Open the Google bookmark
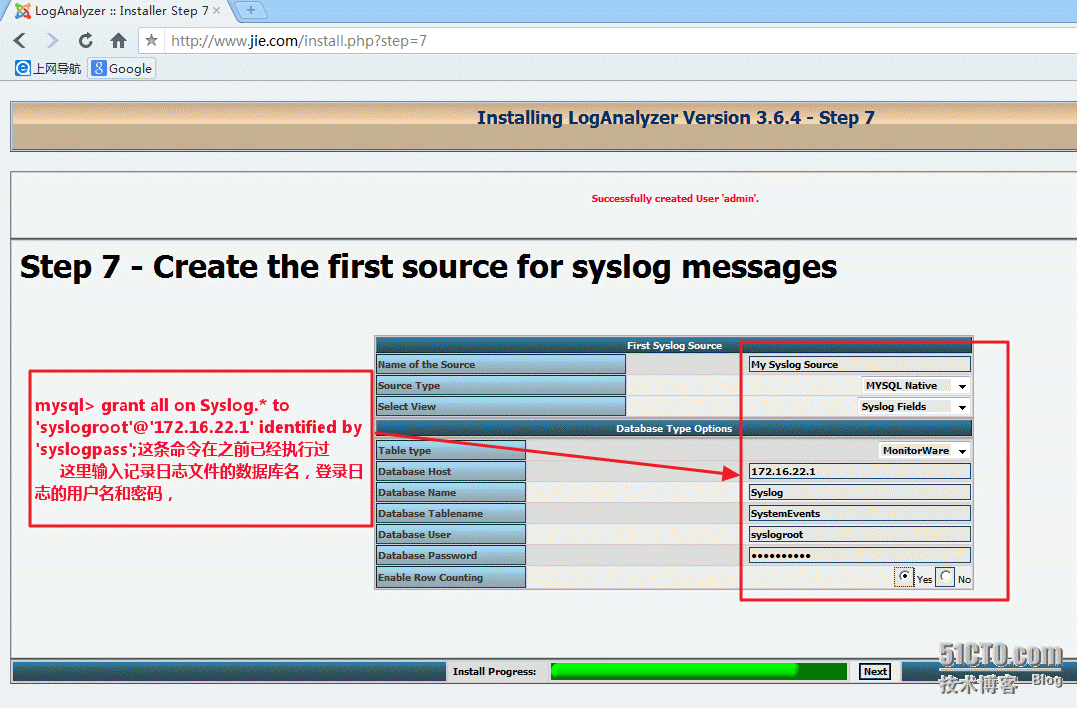Screen dimensions: 1077x708 122,68
